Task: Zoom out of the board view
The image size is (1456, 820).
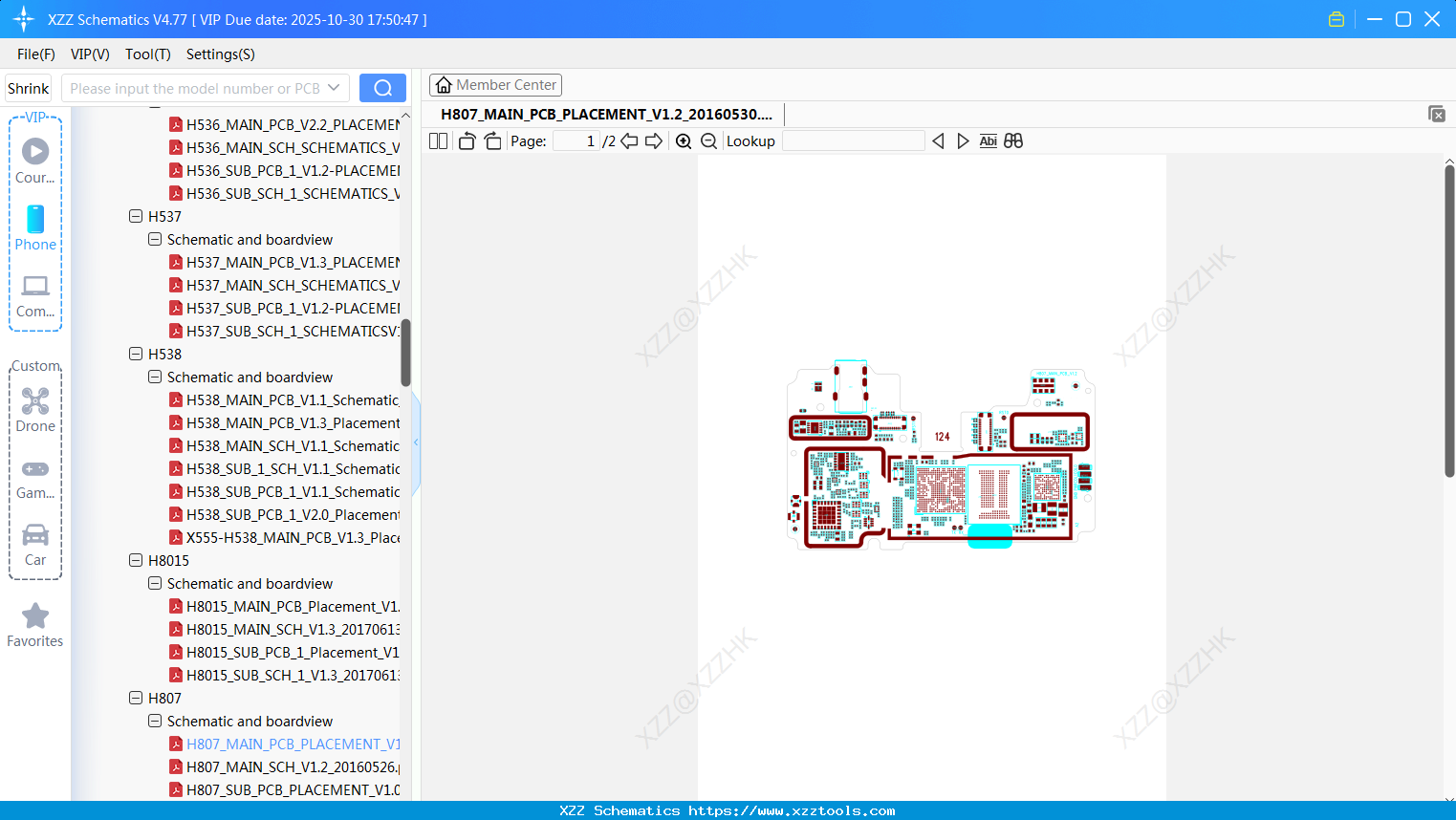Action: [708, 140]
